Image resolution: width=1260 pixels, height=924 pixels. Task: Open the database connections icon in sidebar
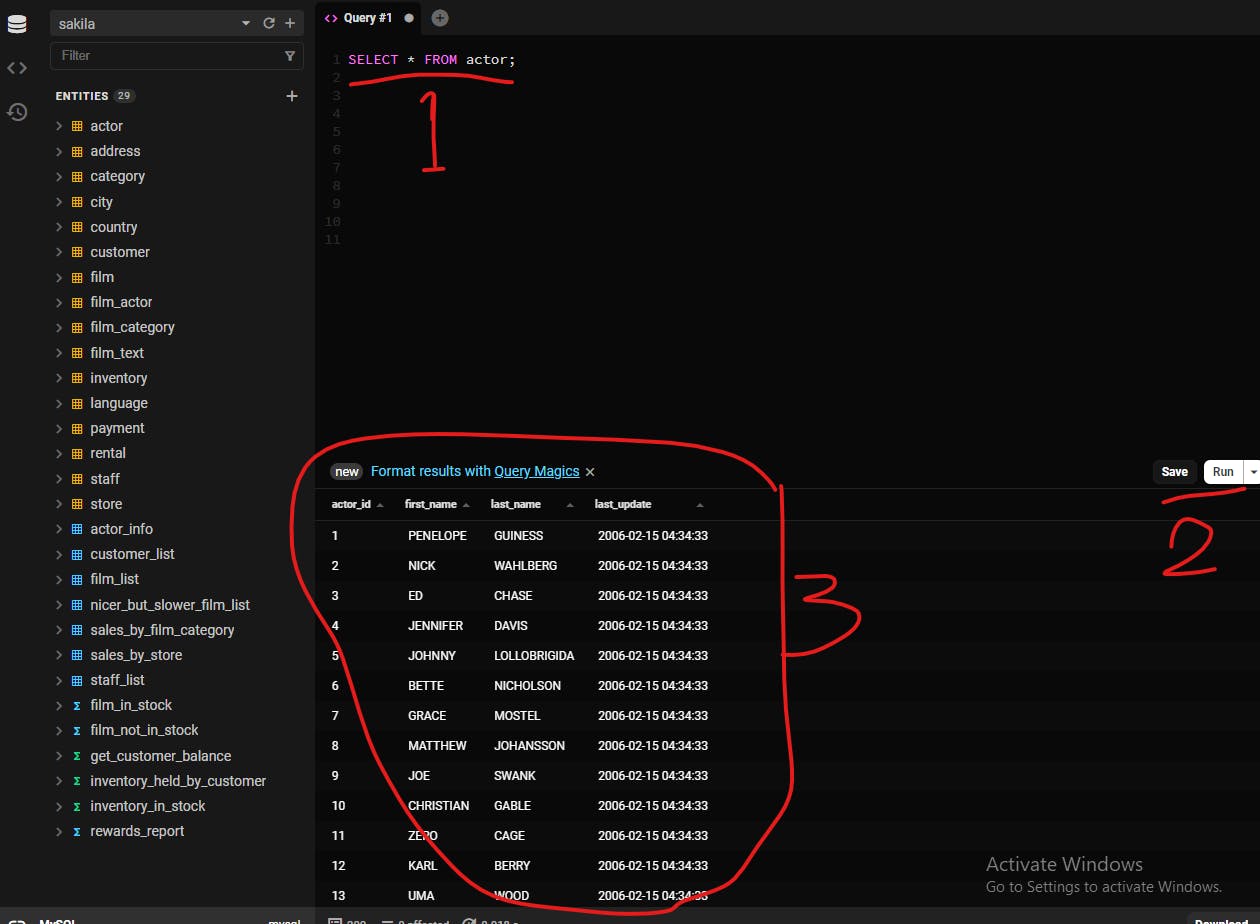pyautogui.click(x=17, y=24)
